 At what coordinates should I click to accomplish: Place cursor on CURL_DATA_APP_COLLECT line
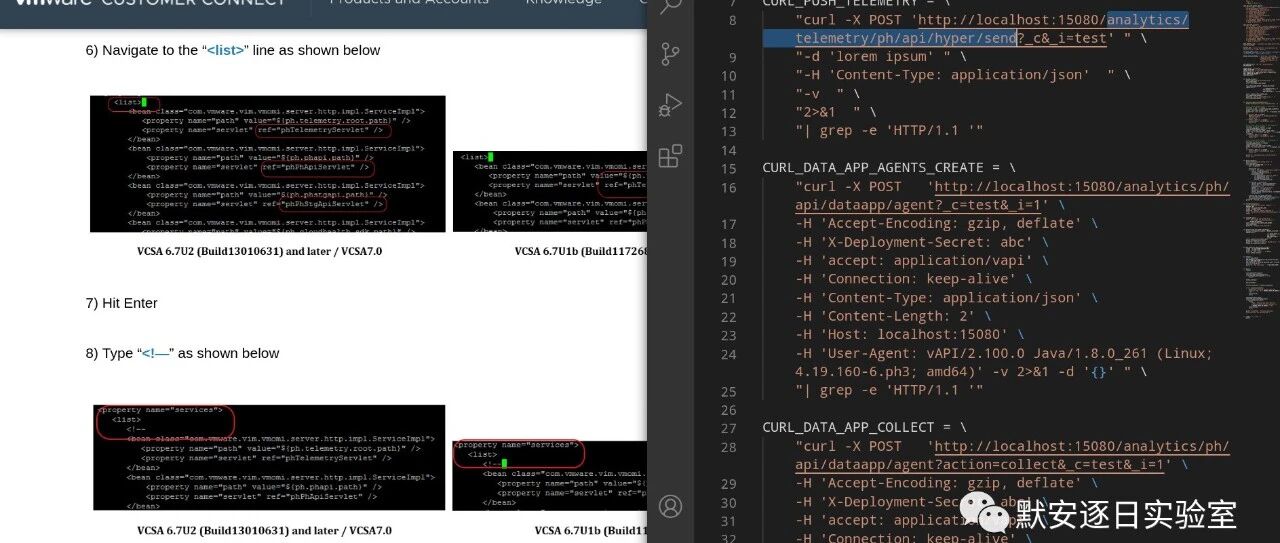pos(864,427)
